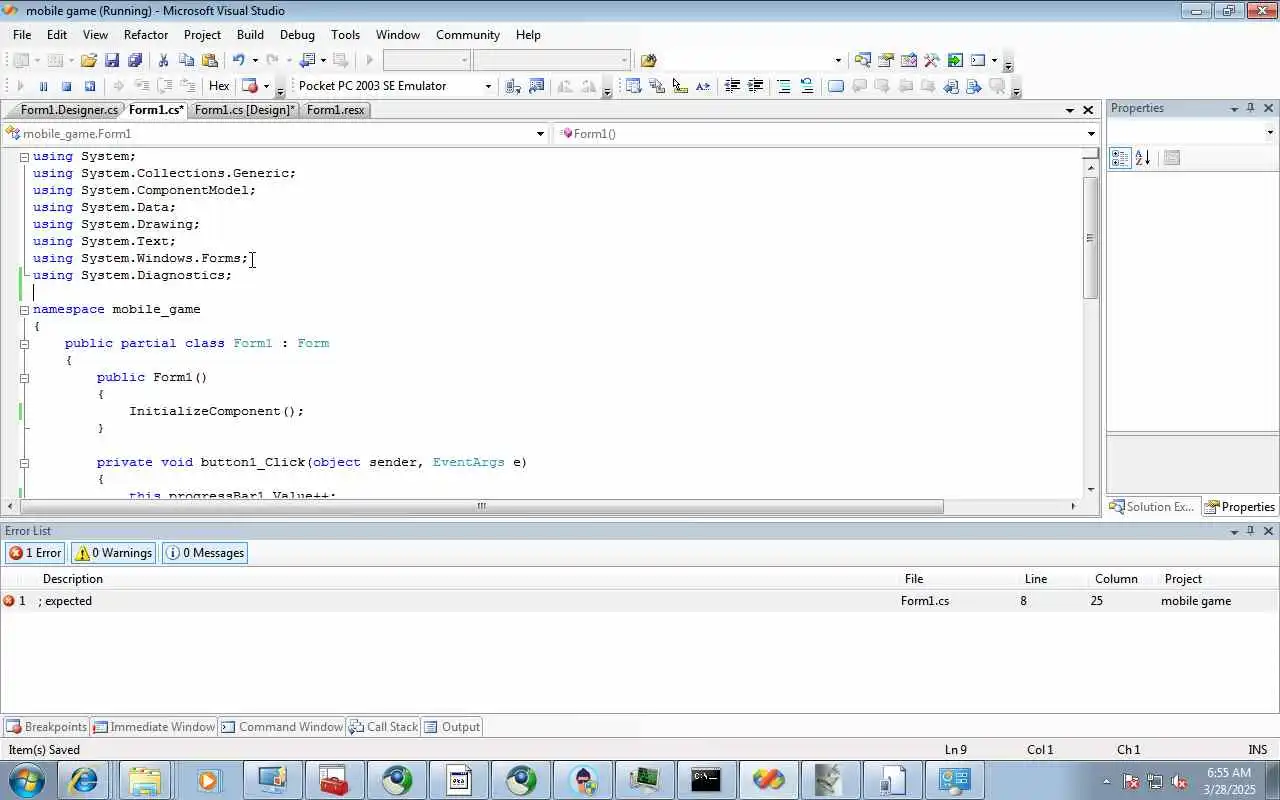Screen dimensions: 1280x800
Task: Open the mobile_game.Form1 class dropdown
Action: (540, 134)
